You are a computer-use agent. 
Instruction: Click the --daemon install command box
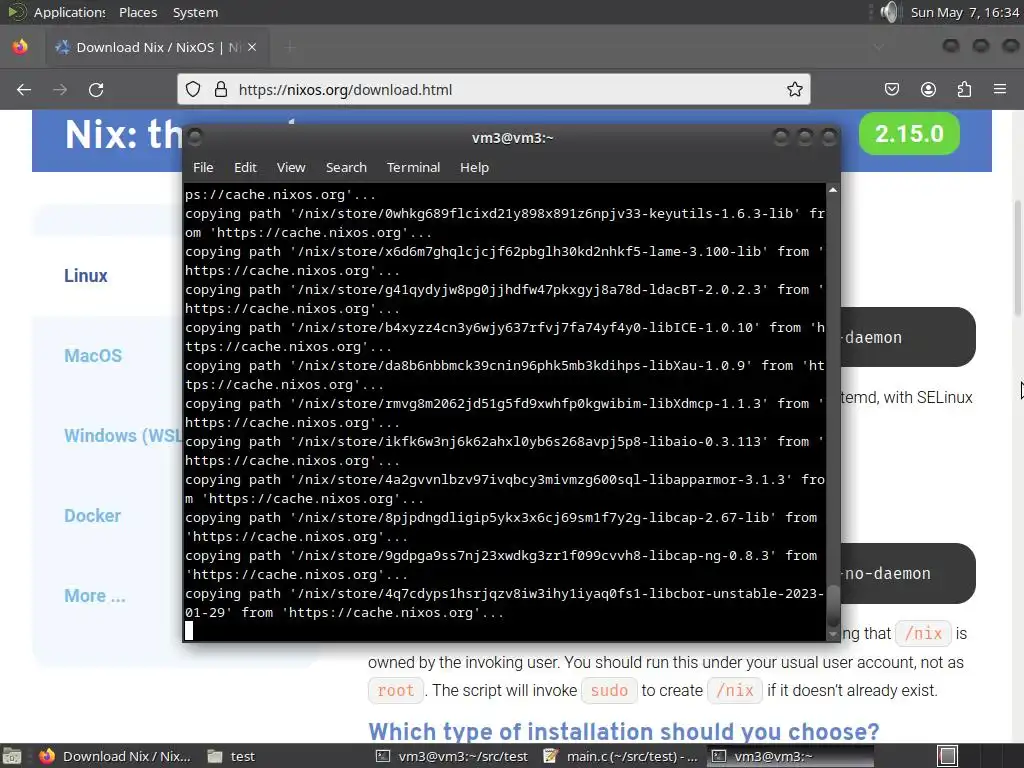[x=908, y=337]
